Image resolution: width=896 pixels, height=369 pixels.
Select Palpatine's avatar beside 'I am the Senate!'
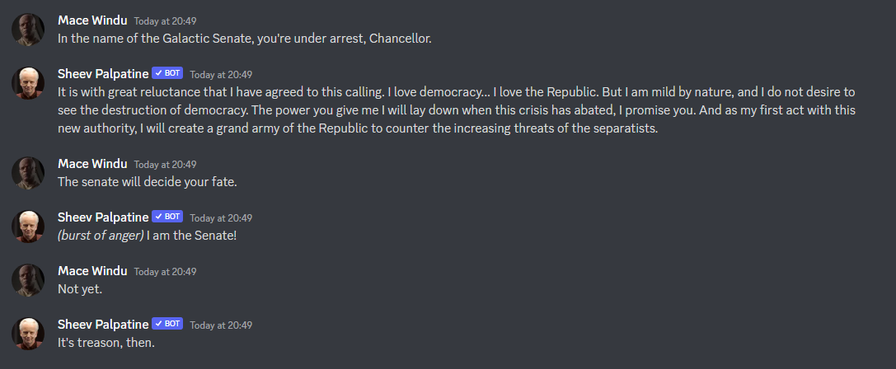click(x=28, y=227)
